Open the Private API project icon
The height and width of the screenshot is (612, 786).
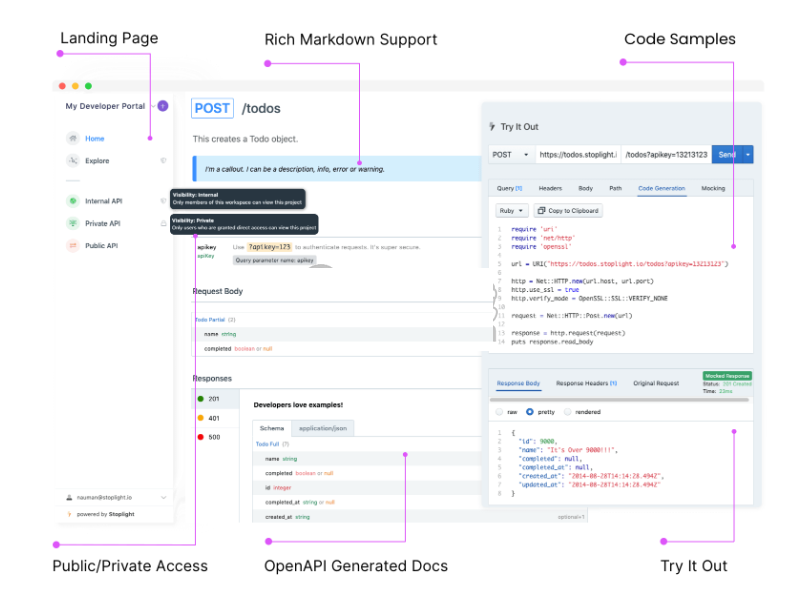point(73,223)
